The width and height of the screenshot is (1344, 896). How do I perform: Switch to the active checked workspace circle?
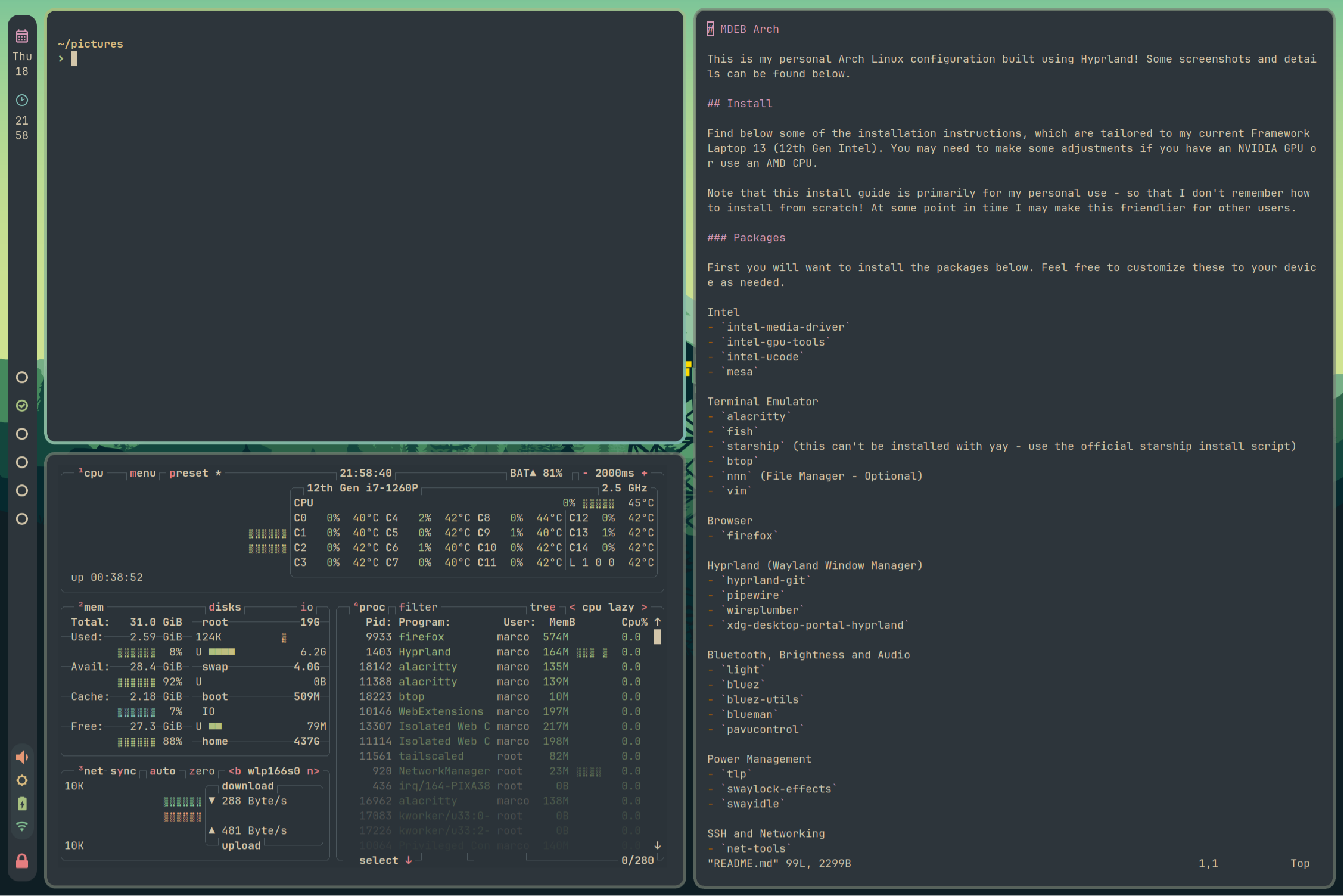click(22, 406)
